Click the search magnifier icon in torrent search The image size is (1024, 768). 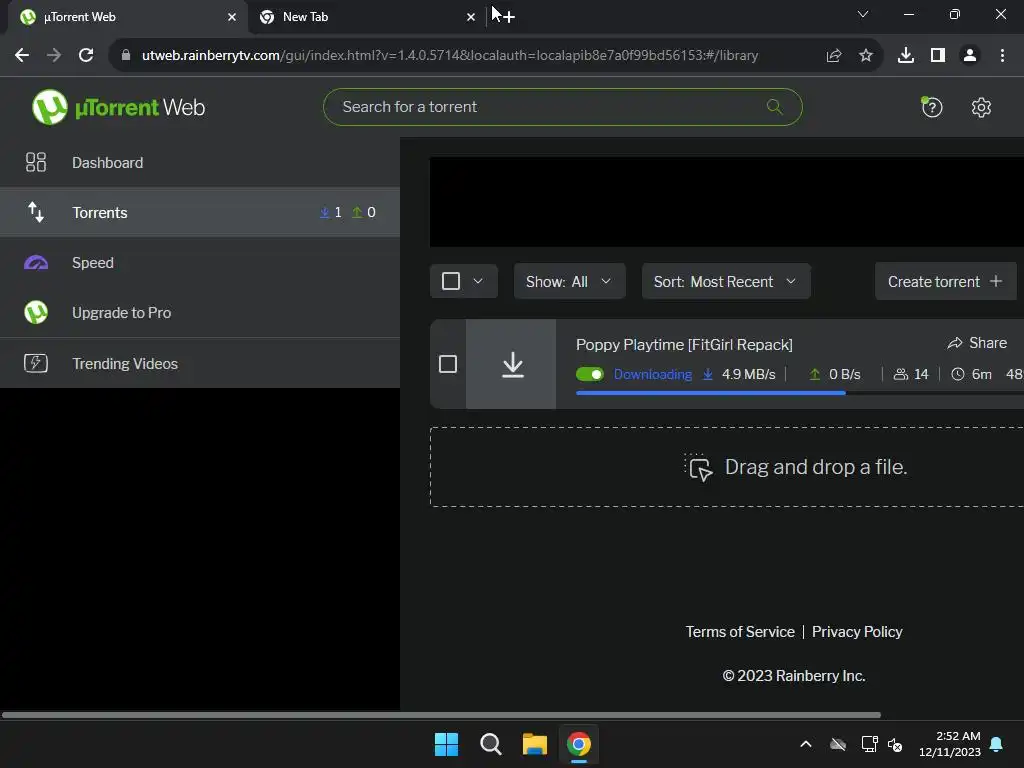pyautogui.click(x=775, y=106)
